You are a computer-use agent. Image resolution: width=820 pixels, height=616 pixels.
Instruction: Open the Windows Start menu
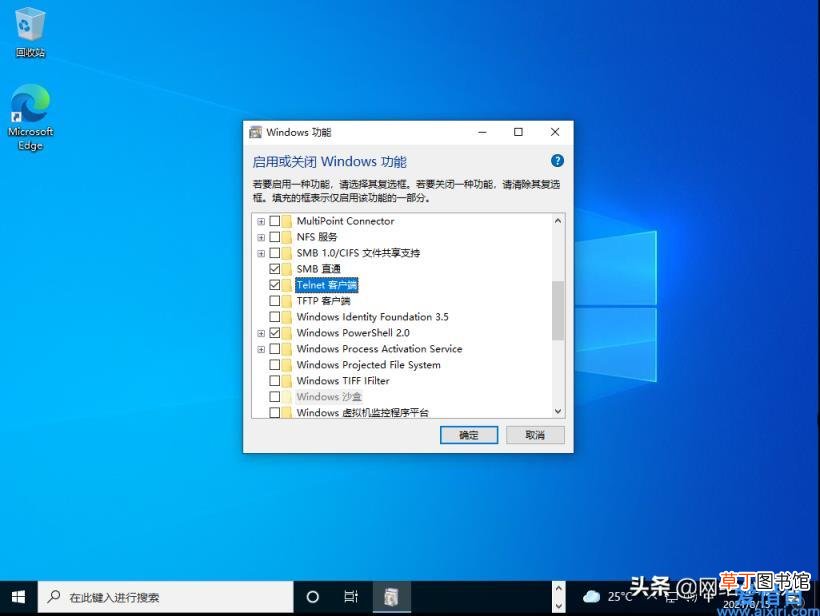pyautogui.click(x=18, y=597)
